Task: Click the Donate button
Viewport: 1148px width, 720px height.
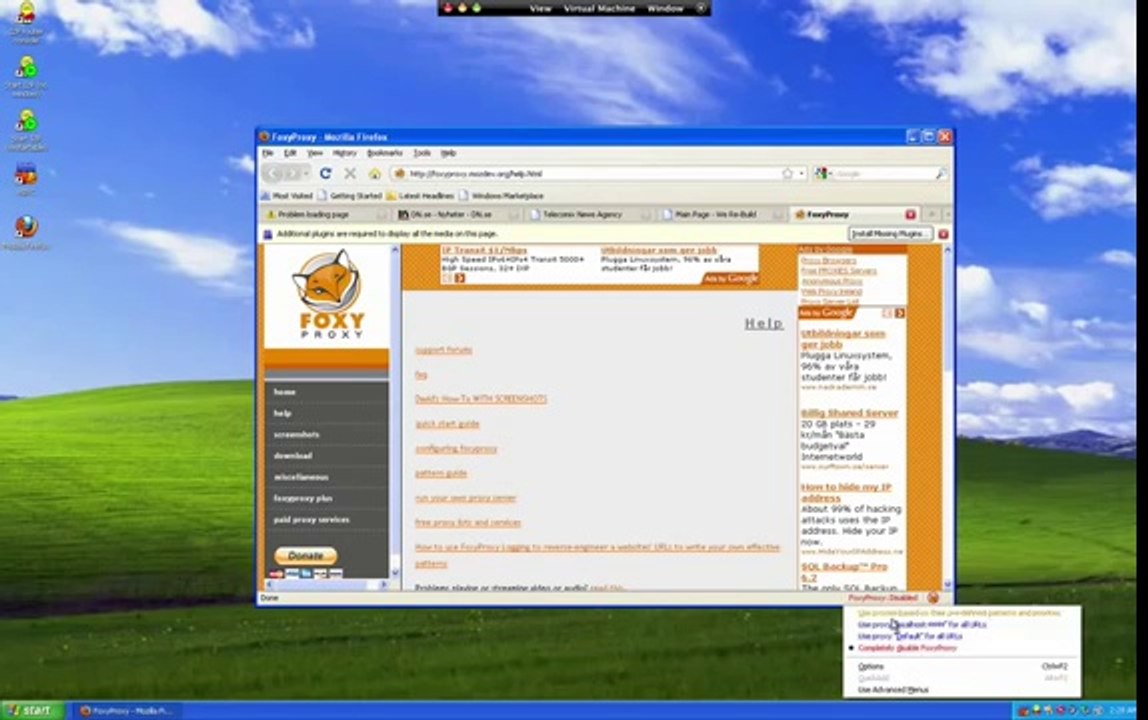Action: coord(305,555)
